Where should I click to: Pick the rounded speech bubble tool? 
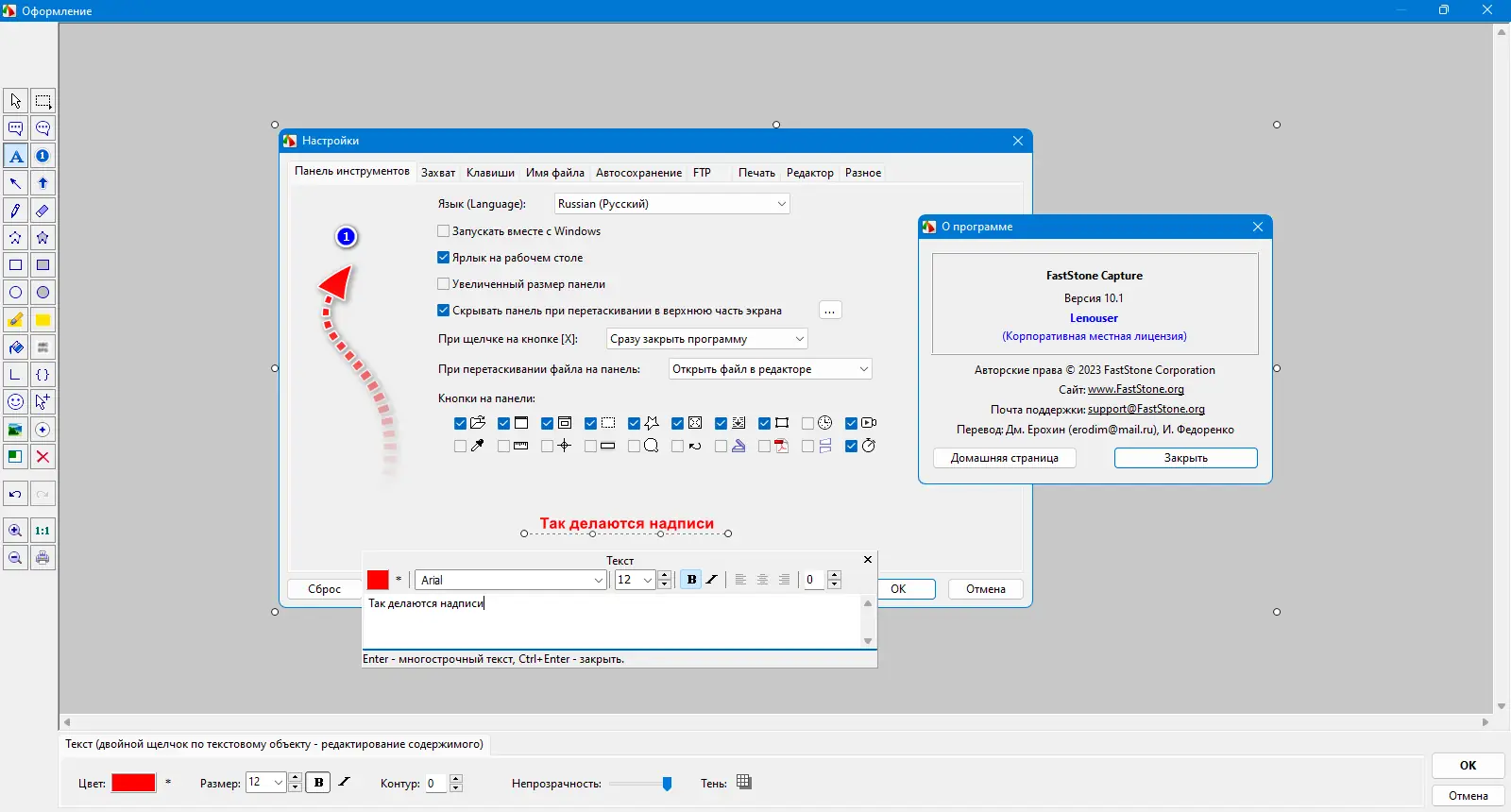[x=42, y=128]
